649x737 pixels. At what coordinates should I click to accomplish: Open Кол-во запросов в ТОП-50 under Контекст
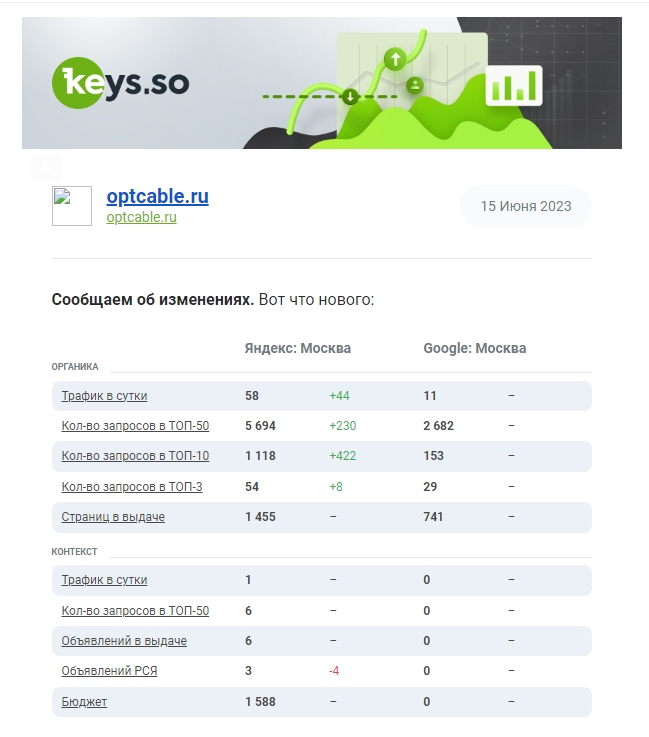pyautogui.click(x=135, y=611)
